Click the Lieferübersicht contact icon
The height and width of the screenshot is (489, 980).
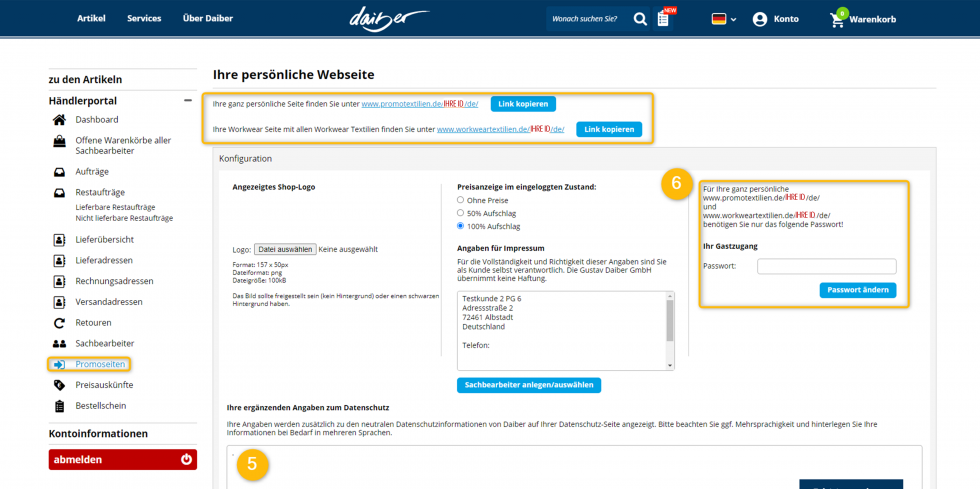(x=59, y=239)
